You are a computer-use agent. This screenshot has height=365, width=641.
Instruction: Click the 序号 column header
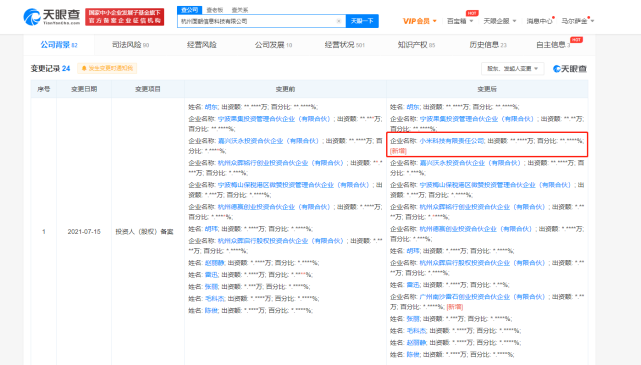point(44,89)
